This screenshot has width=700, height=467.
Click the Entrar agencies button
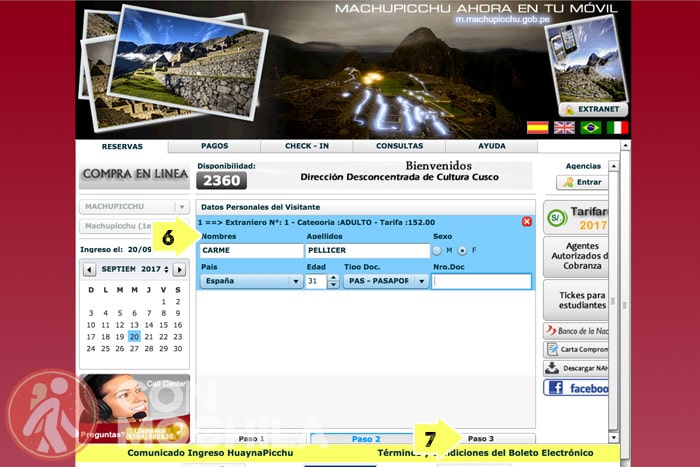tap(582, 182)
